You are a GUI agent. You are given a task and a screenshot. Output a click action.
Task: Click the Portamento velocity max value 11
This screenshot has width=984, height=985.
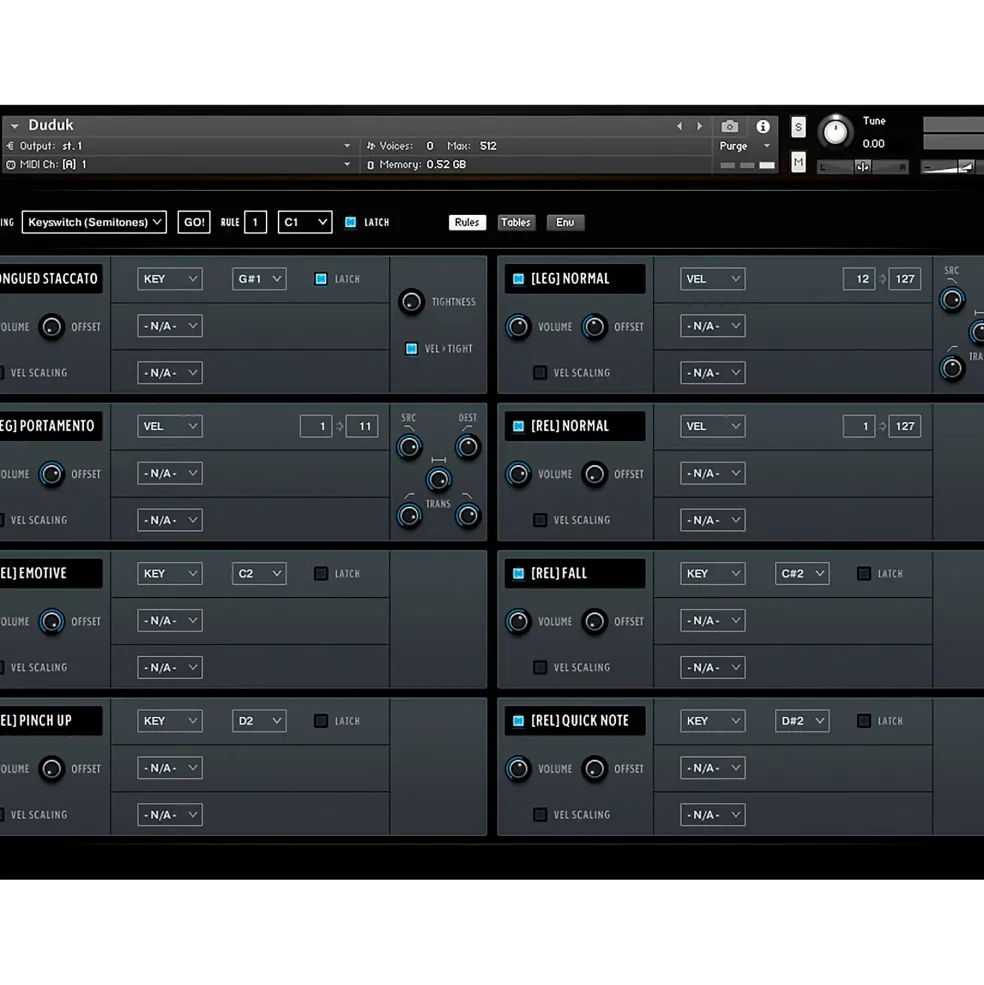tap(362, 427)
